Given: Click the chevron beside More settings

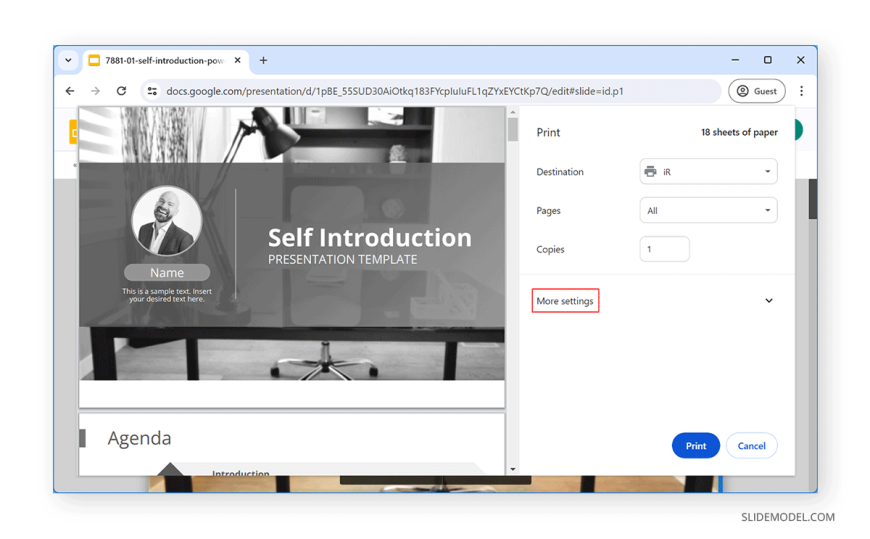Looking at the screenshot, I should (768, 301).
